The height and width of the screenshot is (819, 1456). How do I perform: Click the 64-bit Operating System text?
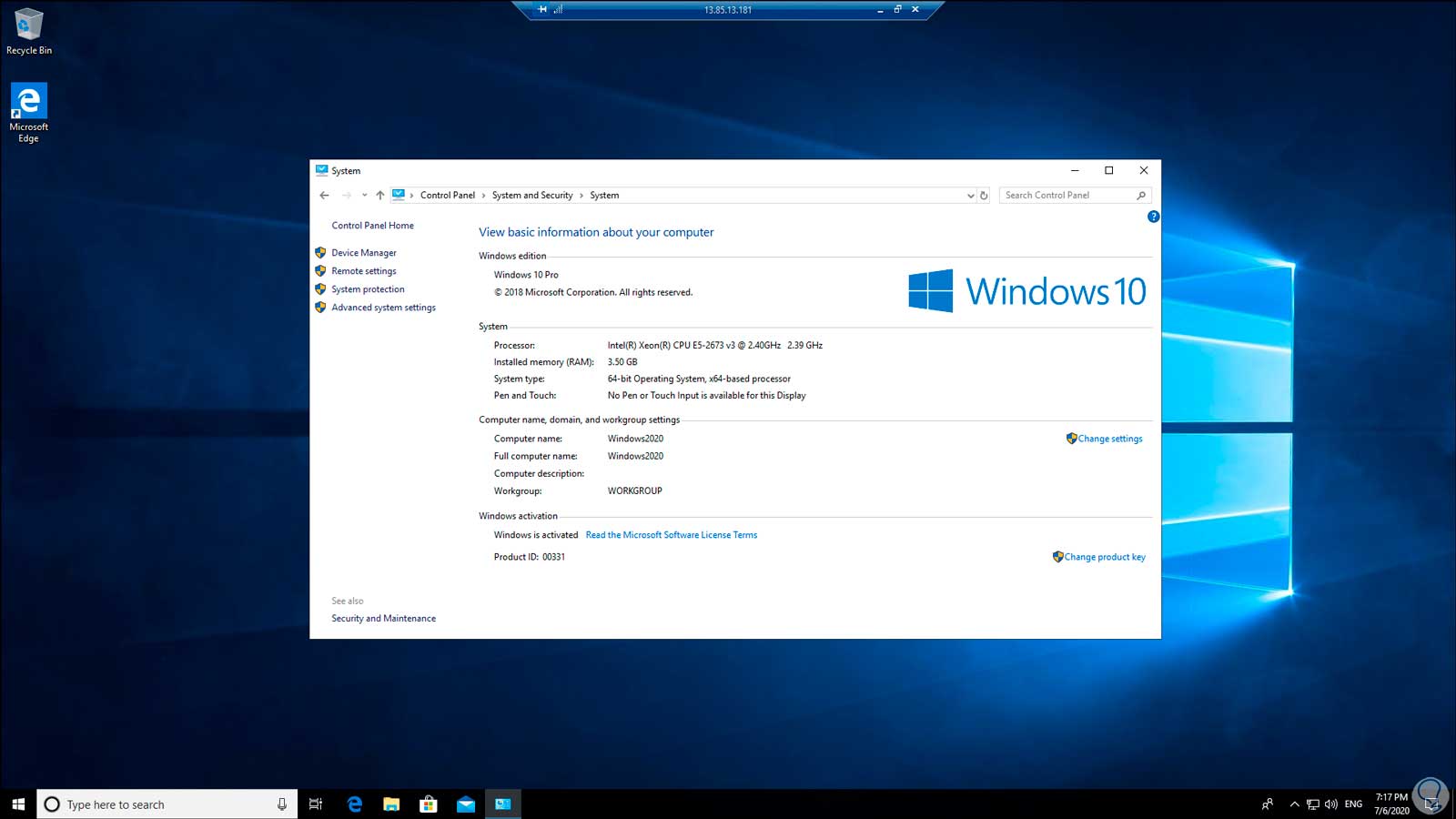point(699,379)
